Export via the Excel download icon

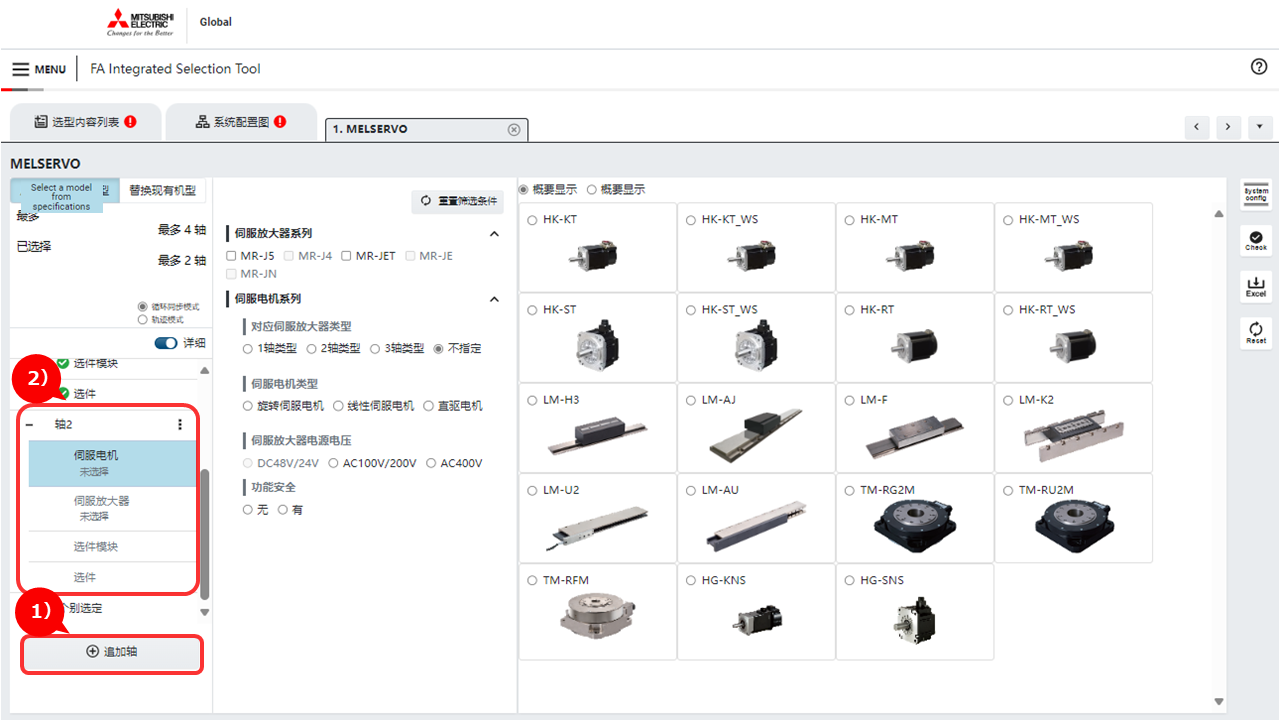click(1256, 286)
